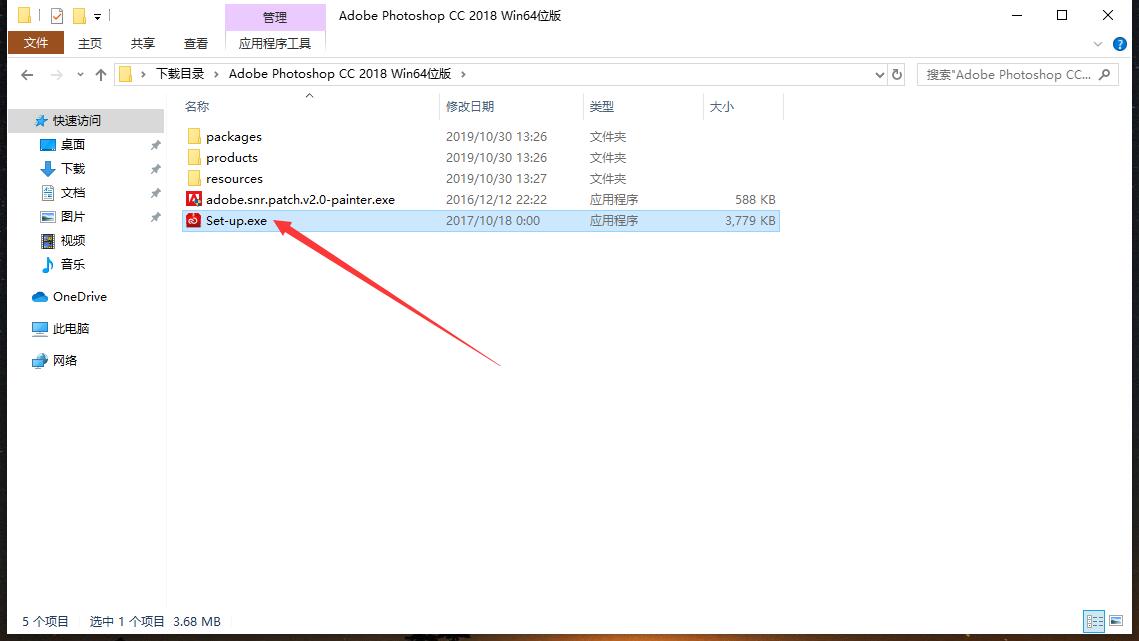Click the up-one-level arrow
The width and height of the screenshot is (1139, 641).
tap(101, 73)
